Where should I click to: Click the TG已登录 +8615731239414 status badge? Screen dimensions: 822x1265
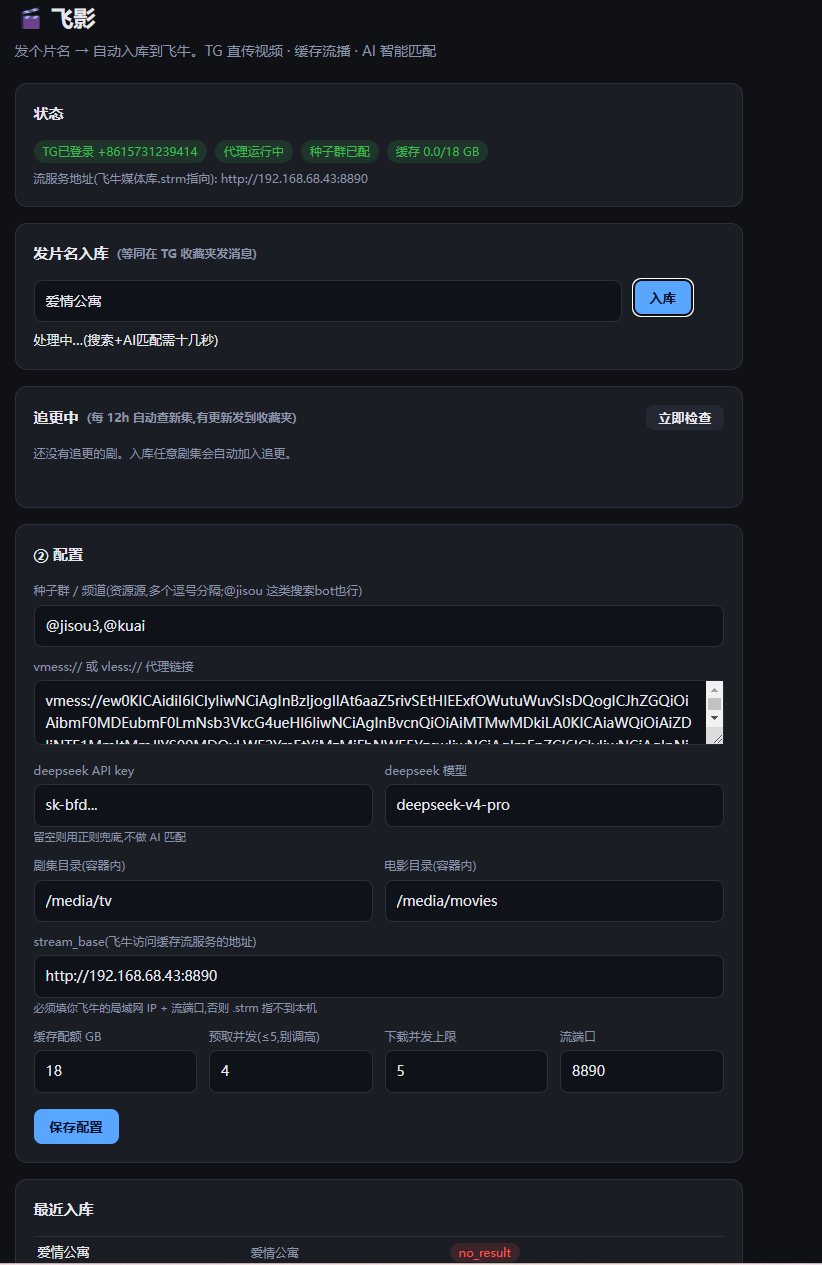point(120,152)
